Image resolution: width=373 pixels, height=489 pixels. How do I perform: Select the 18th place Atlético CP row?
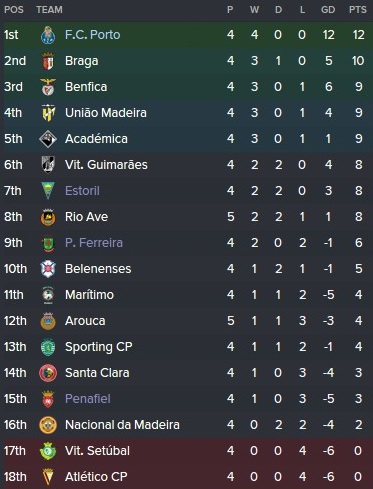point(186,477)
